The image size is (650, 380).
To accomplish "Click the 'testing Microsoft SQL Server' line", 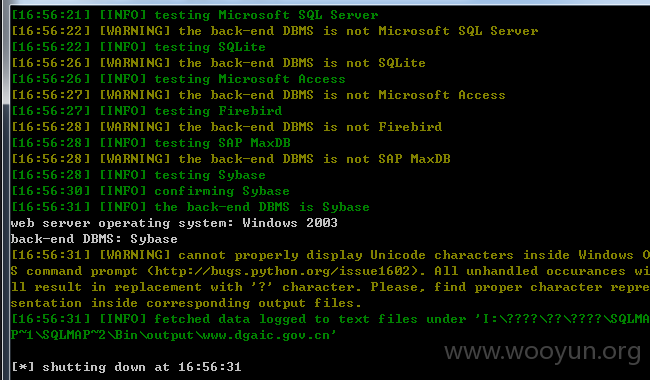I will point(194,15).
